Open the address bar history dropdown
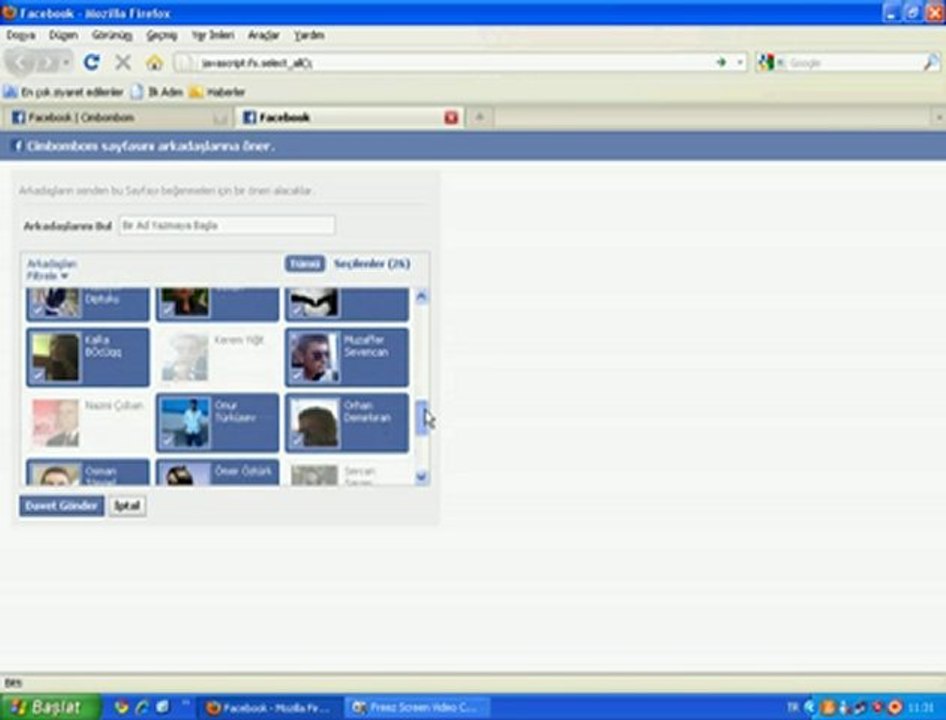Screen dimensions: 946x720 click(740, 62)
